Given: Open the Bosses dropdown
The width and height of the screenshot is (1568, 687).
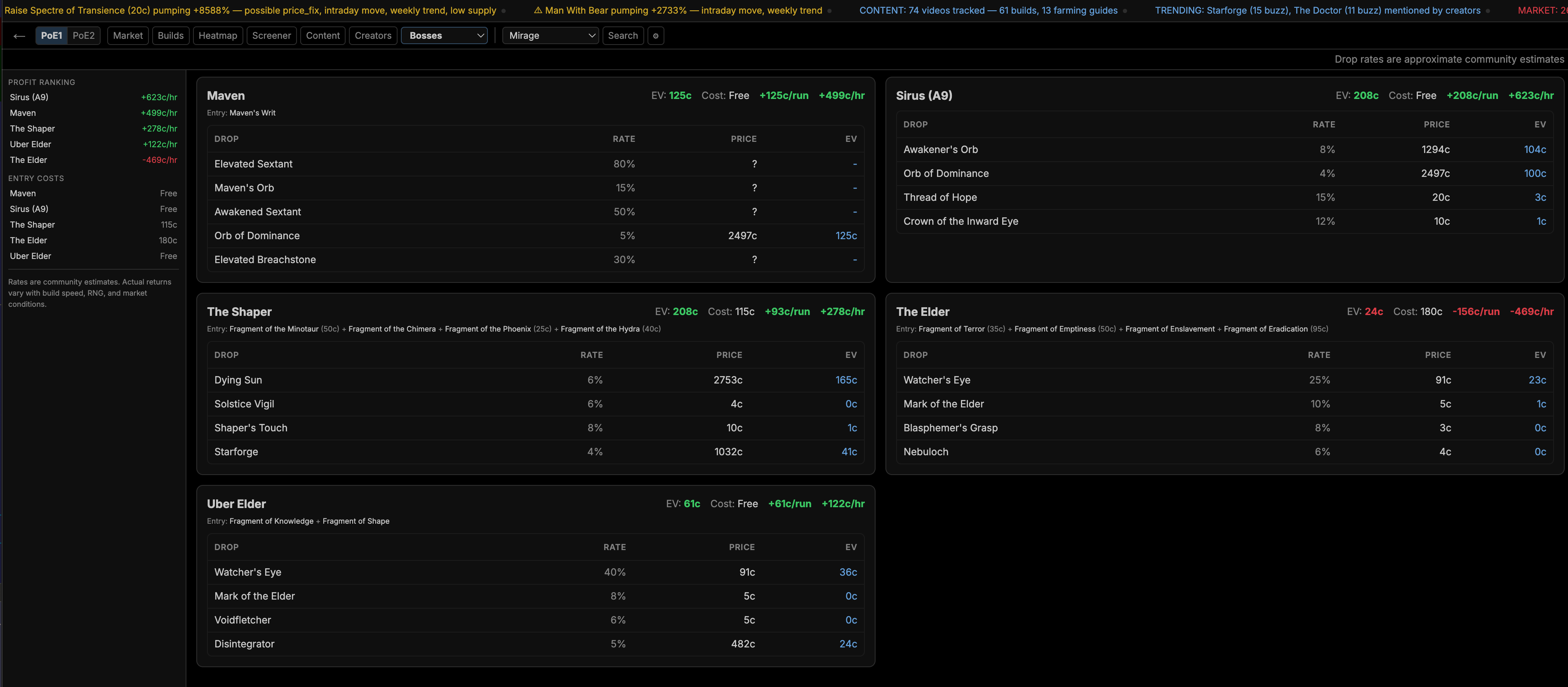Looking at the screenshot, I should [444, 36].
